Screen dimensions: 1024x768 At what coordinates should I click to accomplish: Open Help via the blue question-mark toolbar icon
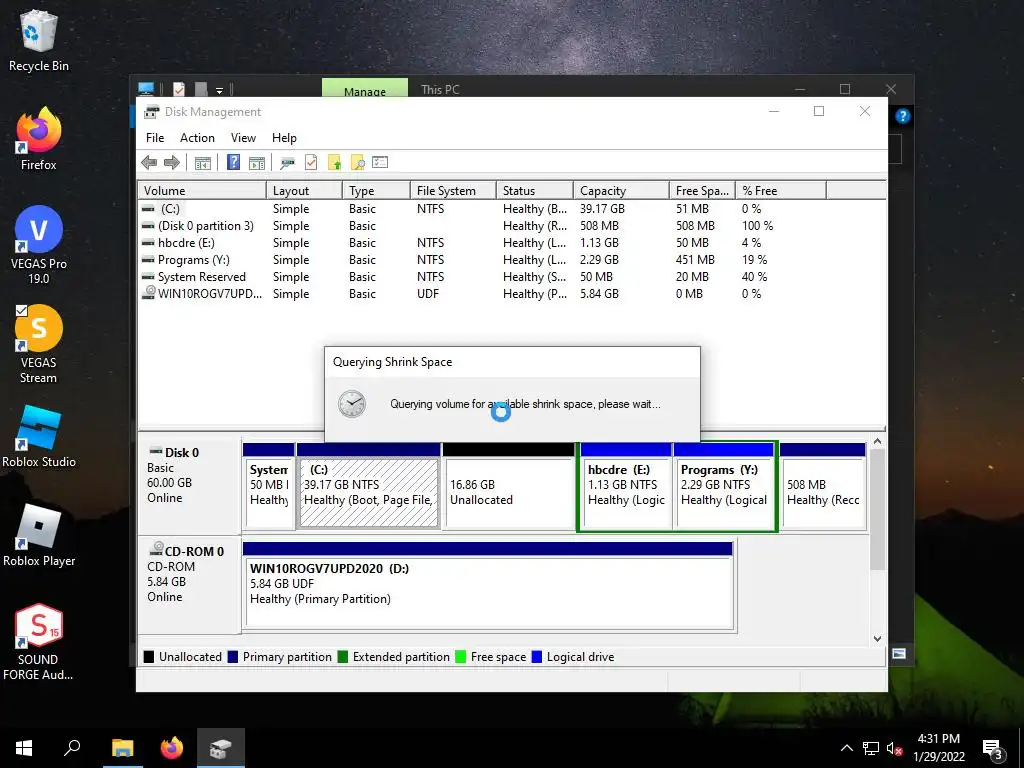pyautogui.click(x=233, y=162)
